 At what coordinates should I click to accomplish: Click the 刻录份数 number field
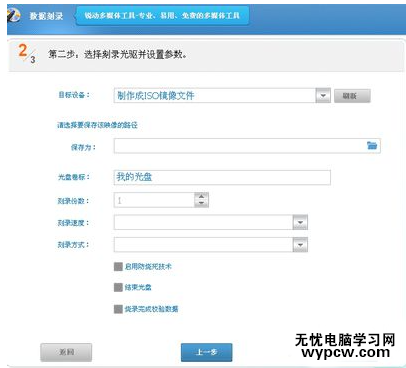154,200
